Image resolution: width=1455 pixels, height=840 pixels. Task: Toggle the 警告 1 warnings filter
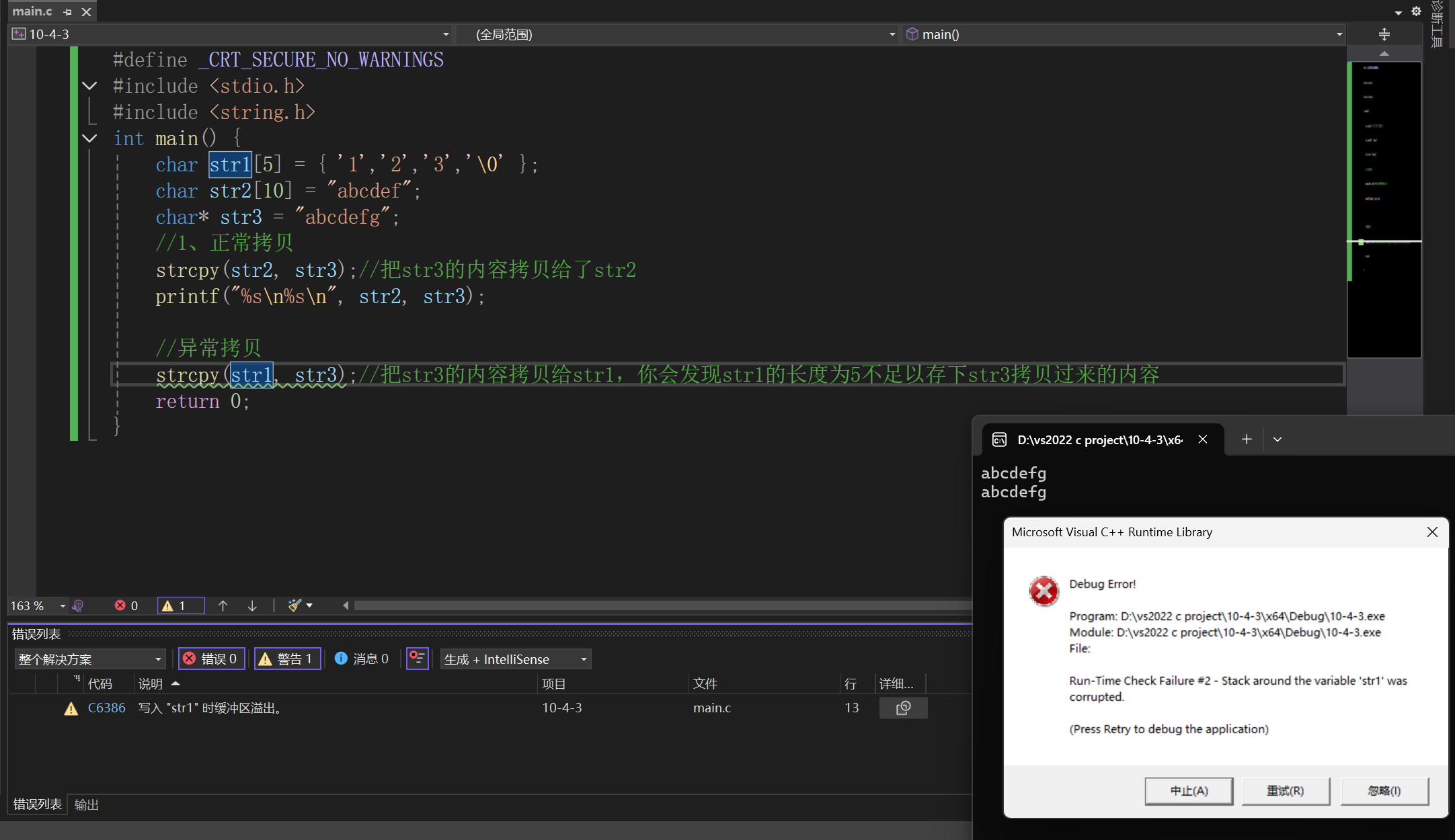287,659
